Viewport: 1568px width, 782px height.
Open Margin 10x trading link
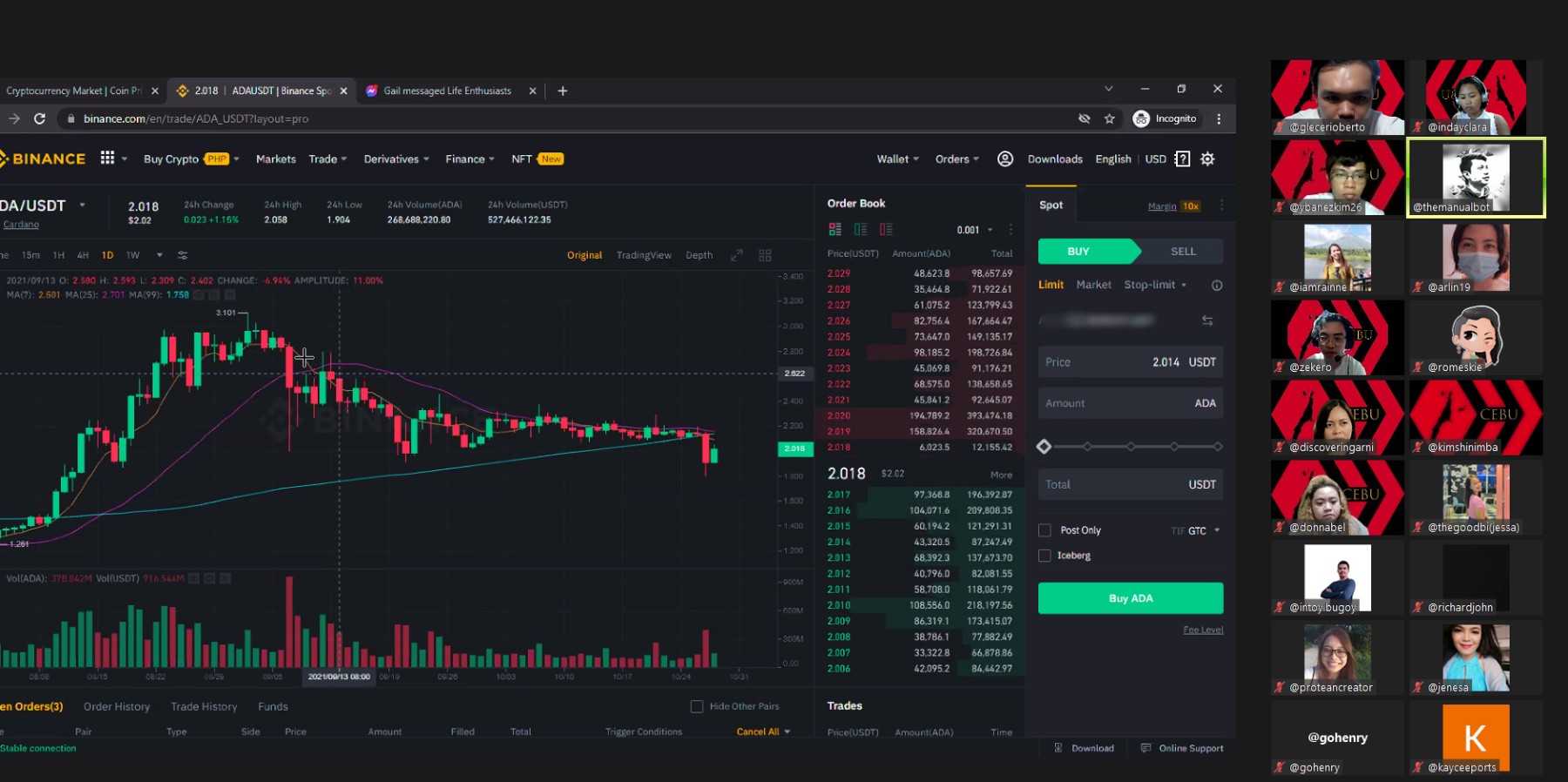click(1173, 206)
